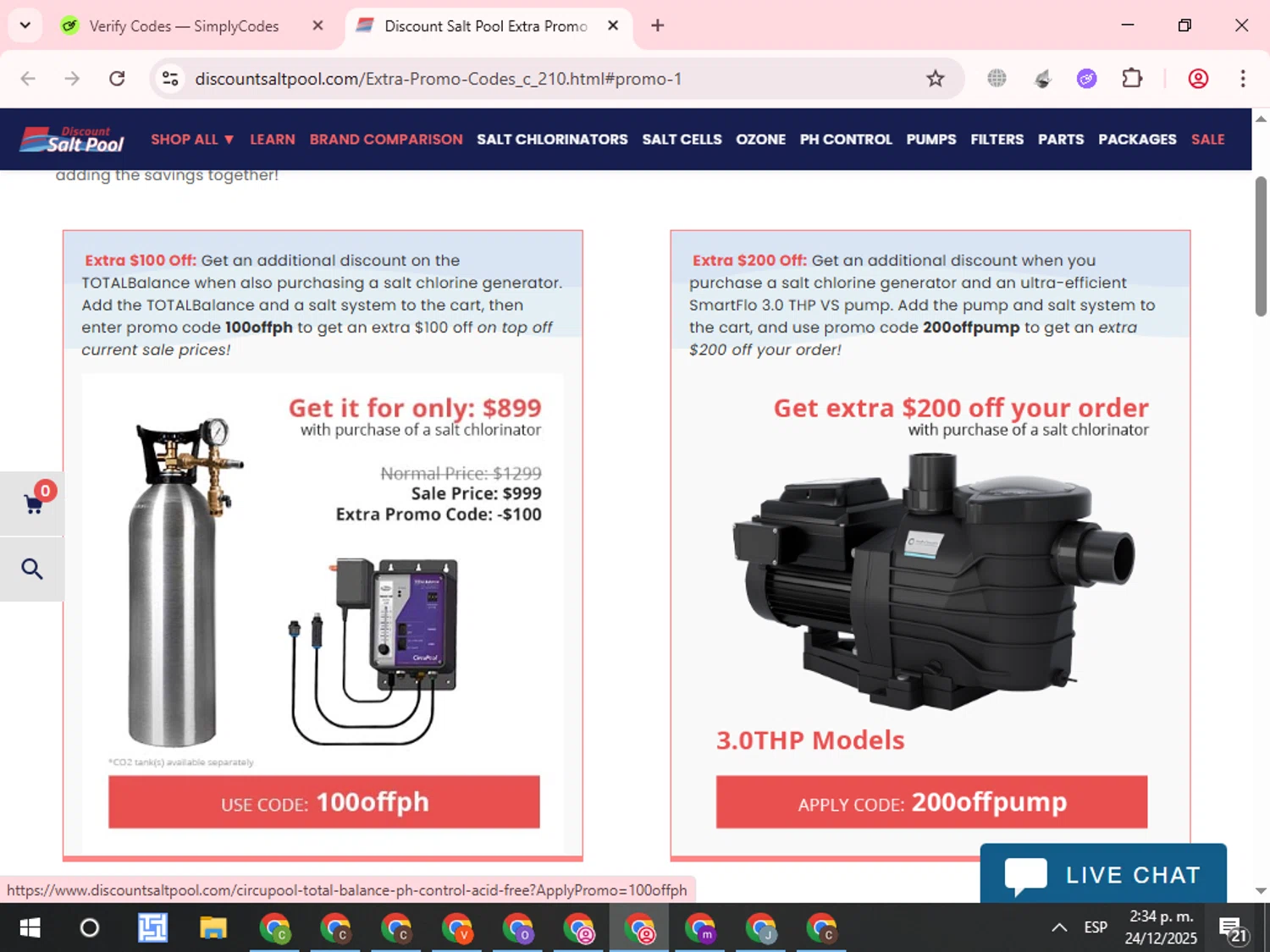Reload the current page
Viewport: 1270px width, 952px height.
[x=117, y=79]
